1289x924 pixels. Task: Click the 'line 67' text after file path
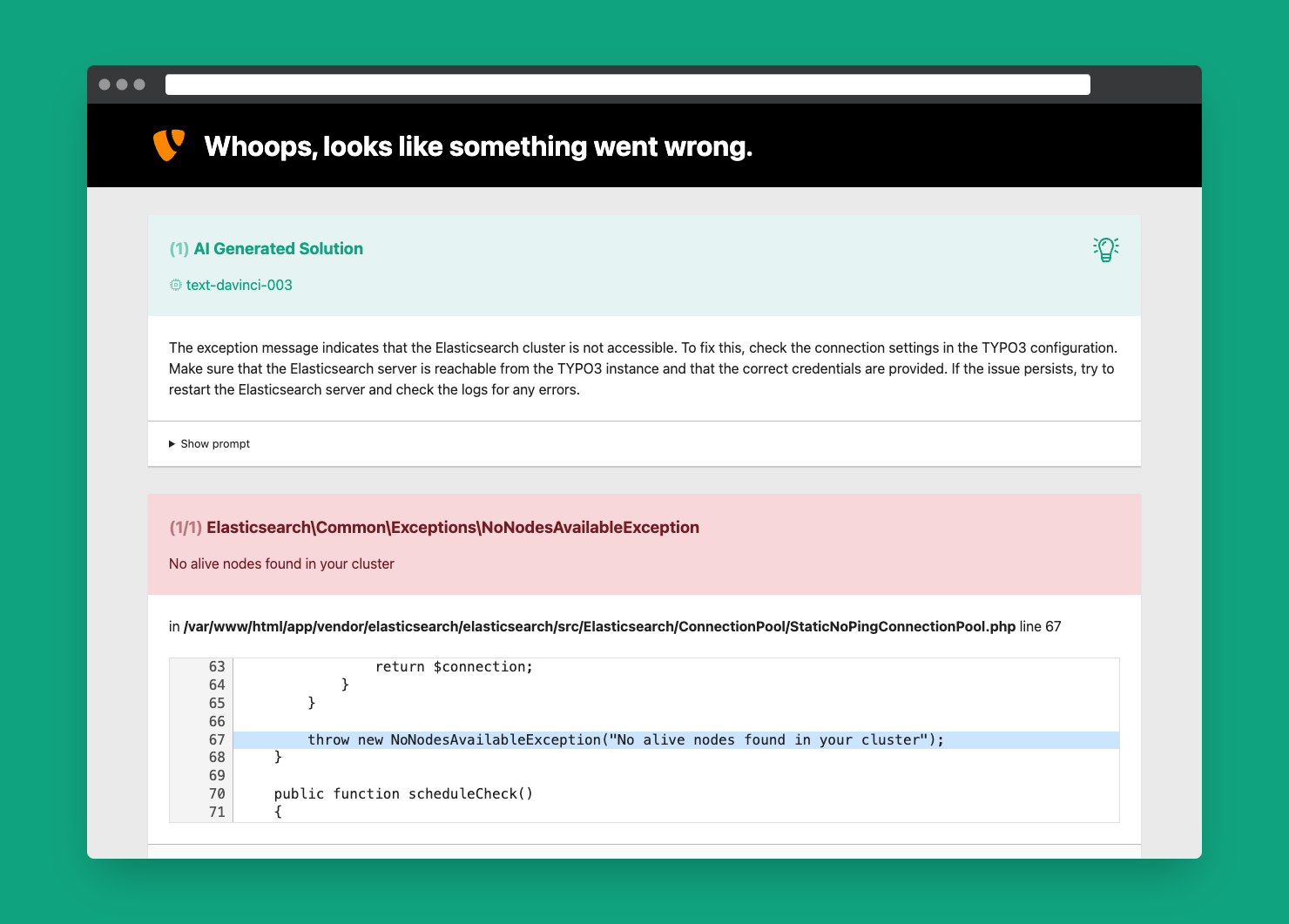point(1041,627)
